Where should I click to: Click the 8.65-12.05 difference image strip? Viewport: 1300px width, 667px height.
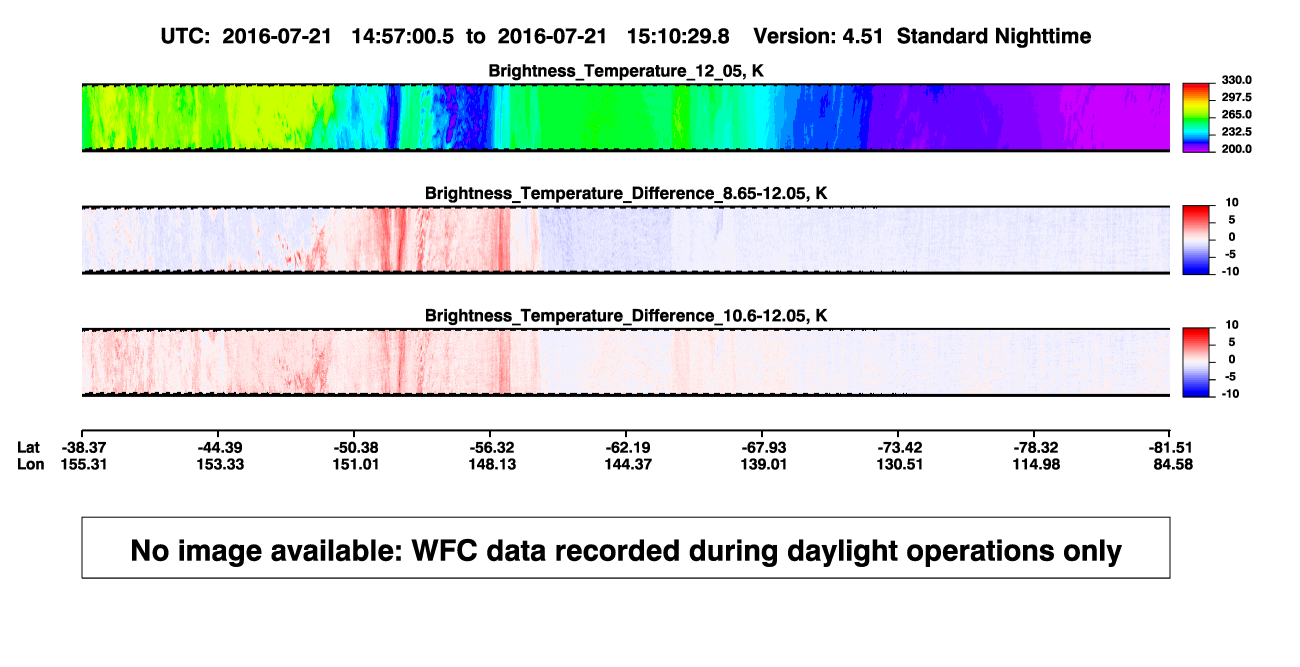click(626, 240)
